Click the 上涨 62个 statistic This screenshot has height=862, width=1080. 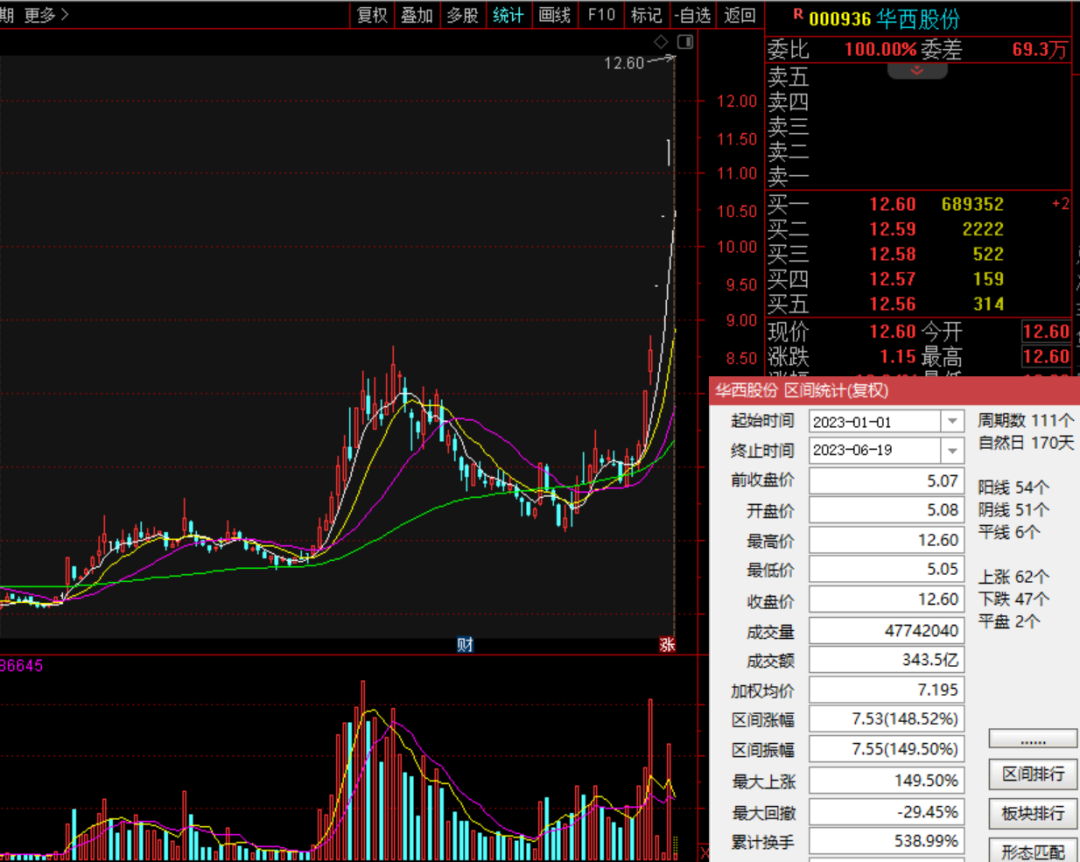tap(1013, 577)
